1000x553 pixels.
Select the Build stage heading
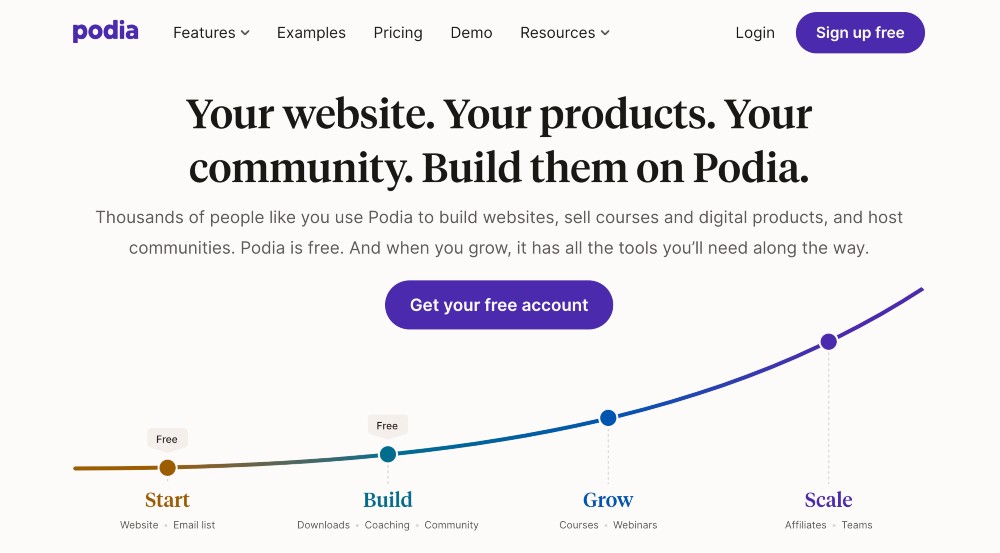pos(388,500)
